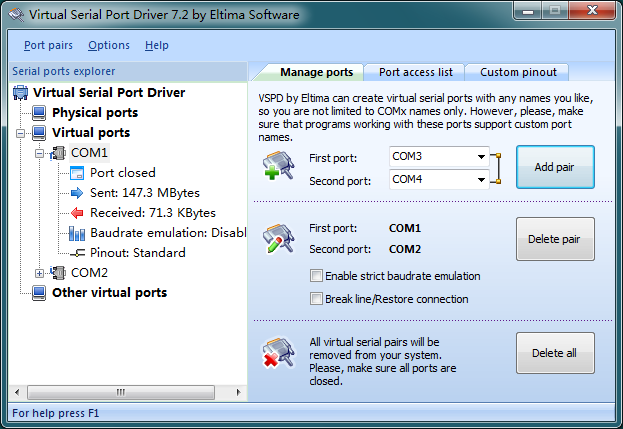This screenshot has height=429, width=623.
Task: Click the Add pair button
Action: click(555, 167)
